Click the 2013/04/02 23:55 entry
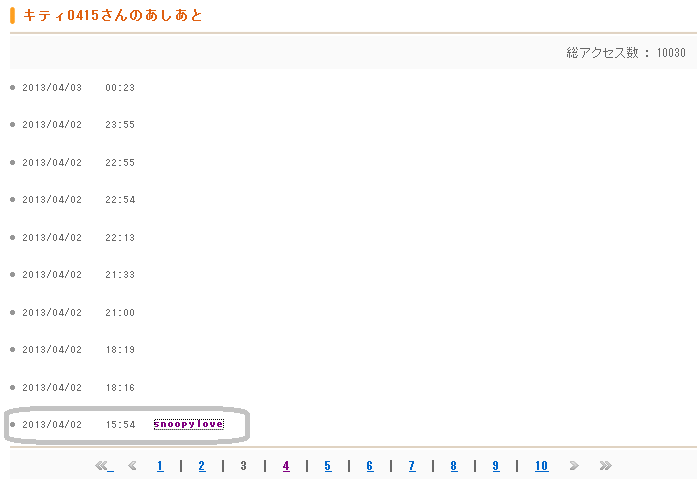698x479 pixels. pos(78,125)
